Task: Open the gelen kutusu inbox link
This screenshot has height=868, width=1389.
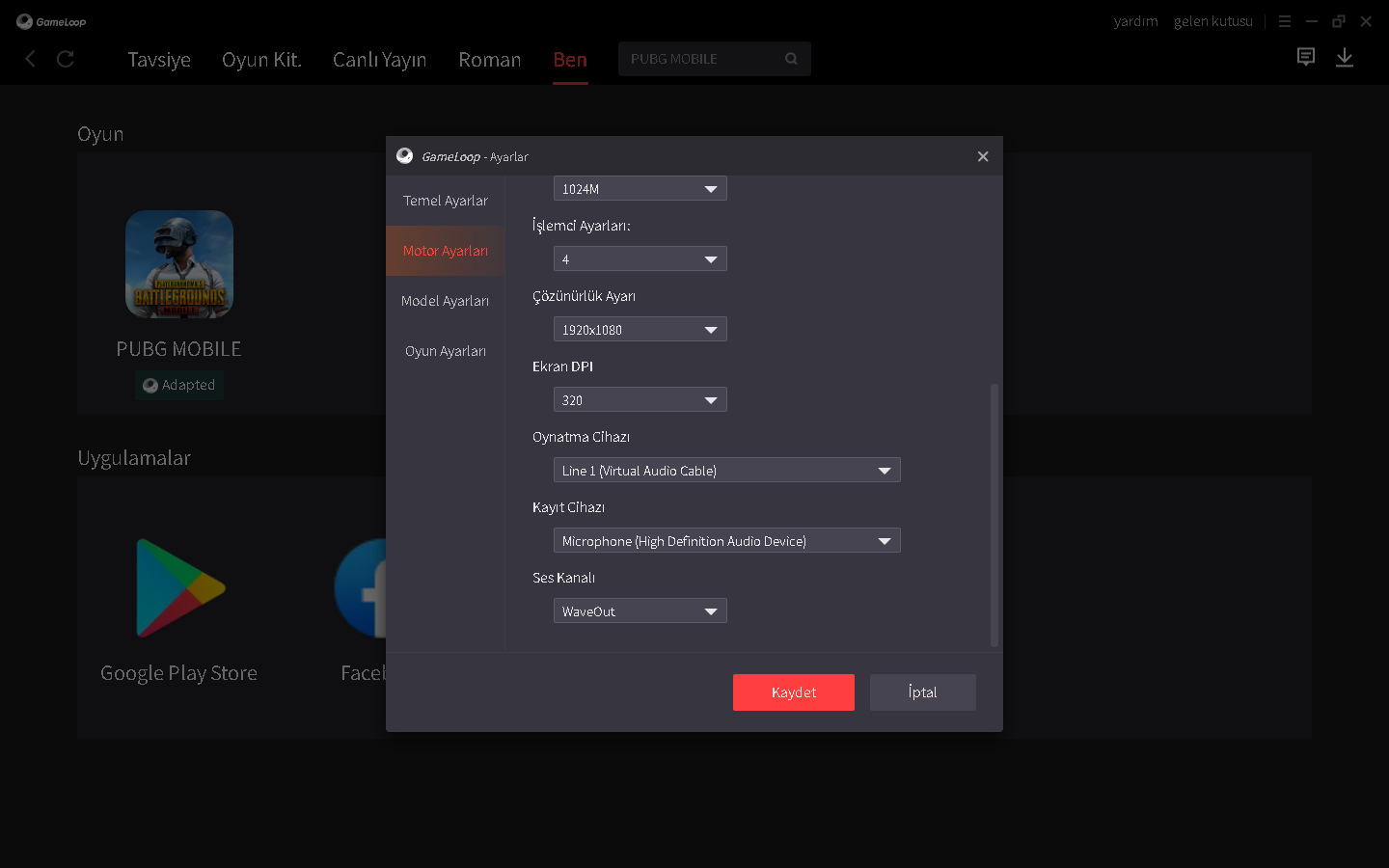Action: click(x=1213, y=21)
